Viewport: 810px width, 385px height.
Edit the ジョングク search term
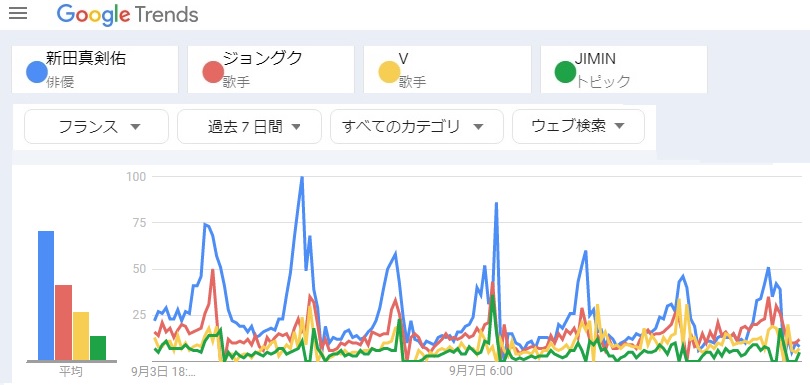(x=271, y=70)
